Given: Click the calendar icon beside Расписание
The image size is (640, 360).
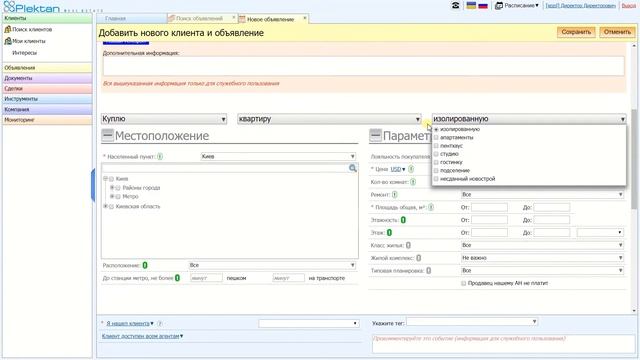Looking at the screenshot, I should (498, 6).
